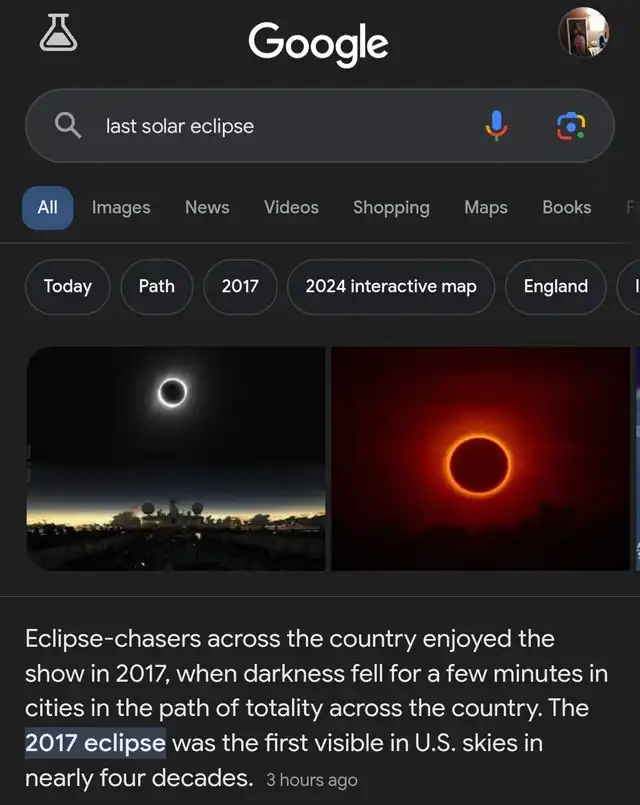The height and width of the screenshot is (805, 640).
Task: Go to the Shopping tab
Action: point(391,207)
